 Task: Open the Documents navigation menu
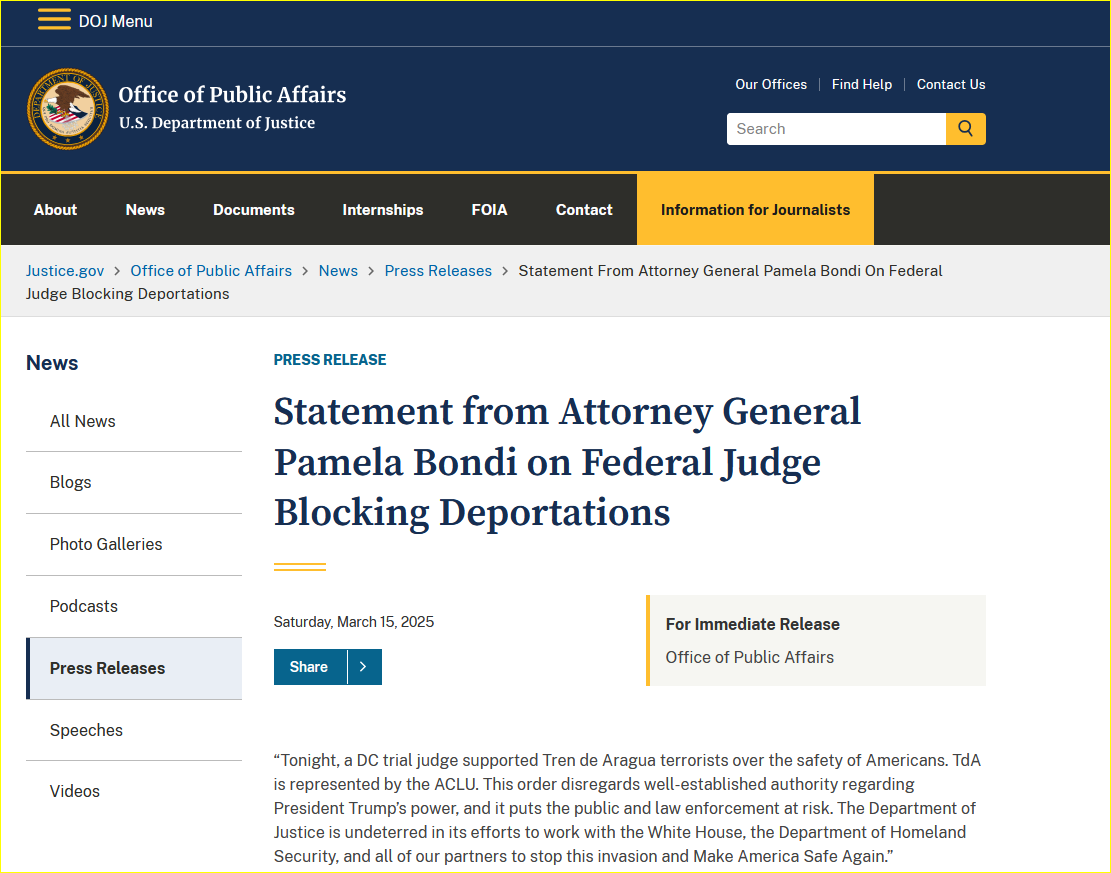tap(254, 210)
